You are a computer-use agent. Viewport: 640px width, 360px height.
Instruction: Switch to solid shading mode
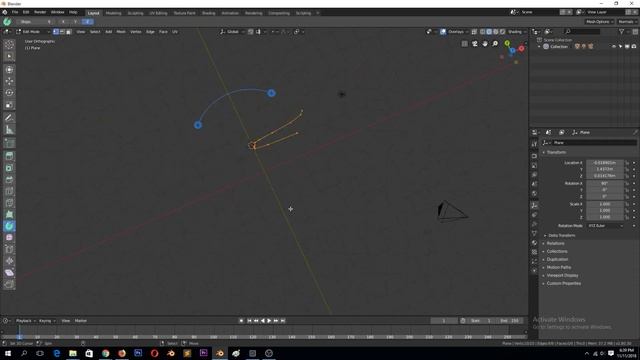[489, 31]
